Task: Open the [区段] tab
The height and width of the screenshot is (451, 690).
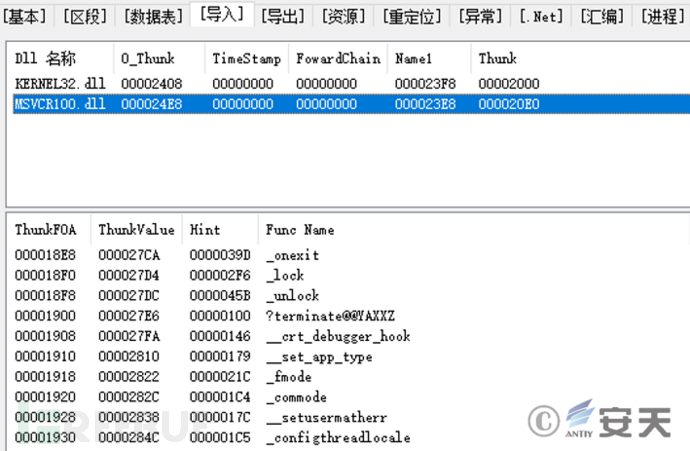Action: (85, 17)
